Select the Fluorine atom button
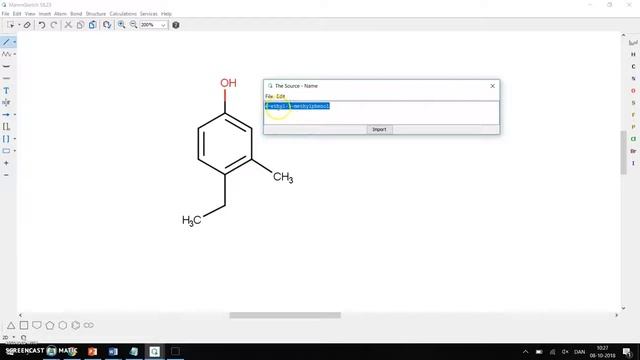This screenshot has width=640, height=360. (x=633, y=115)
